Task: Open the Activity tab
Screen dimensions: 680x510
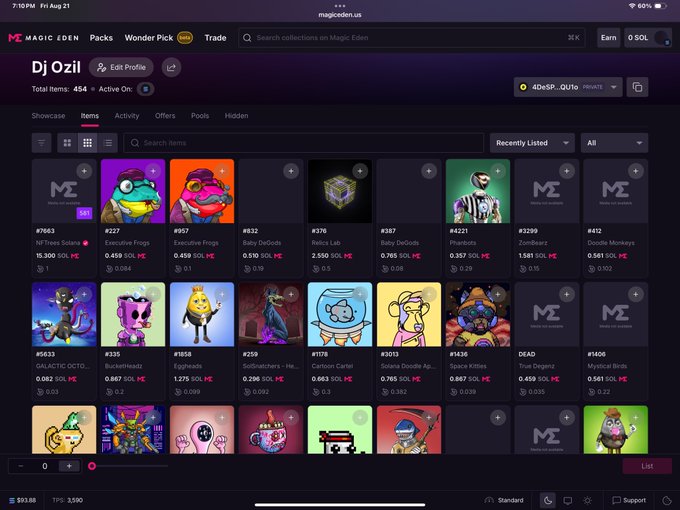Action: [127, 116]
